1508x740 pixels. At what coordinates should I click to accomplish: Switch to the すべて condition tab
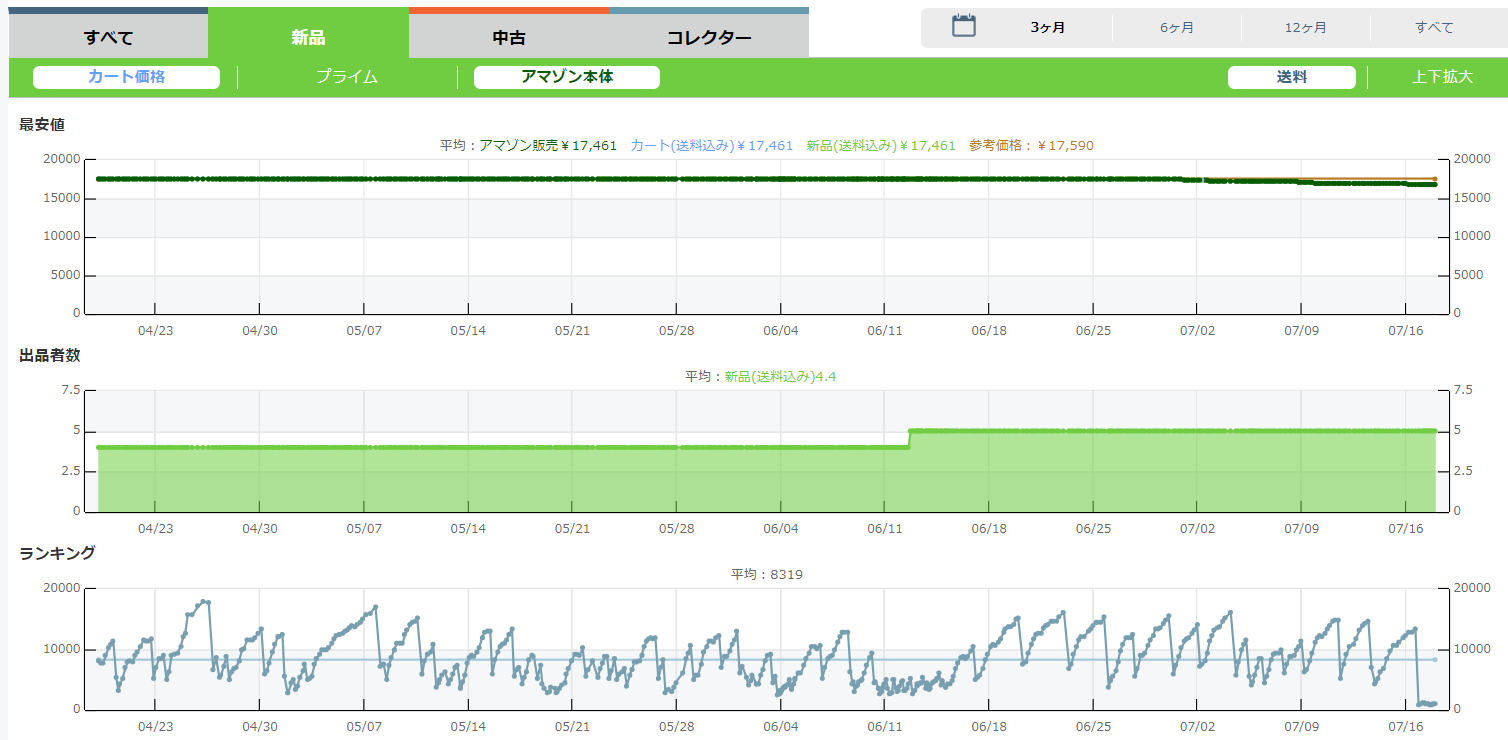tap(108, 38)
